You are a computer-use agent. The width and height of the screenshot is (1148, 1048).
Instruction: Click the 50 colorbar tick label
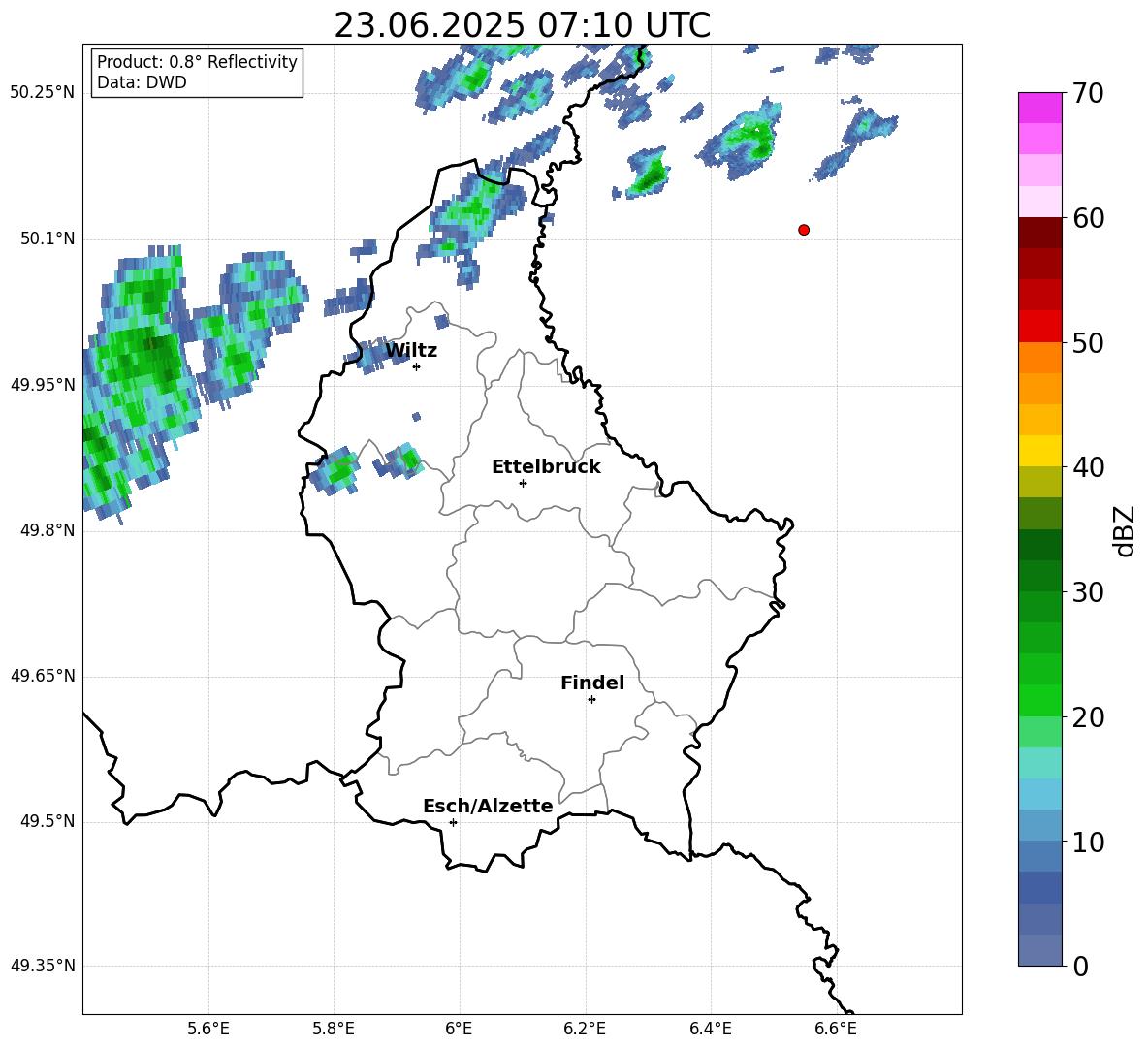(x=1088, y=343)
